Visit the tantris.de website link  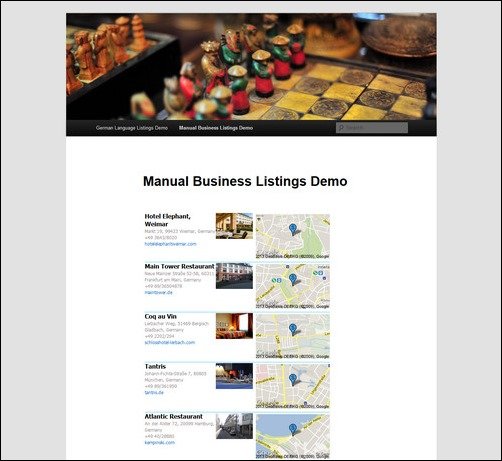(154, 392)
